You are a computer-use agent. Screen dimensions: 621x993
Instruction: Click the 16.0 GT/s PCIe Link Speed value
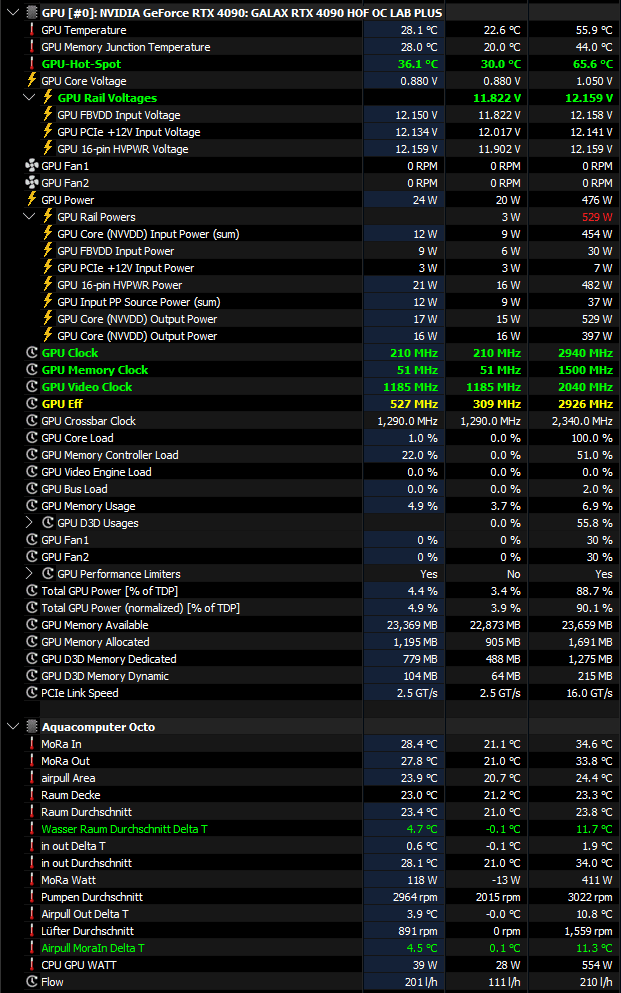click(589, 693)
